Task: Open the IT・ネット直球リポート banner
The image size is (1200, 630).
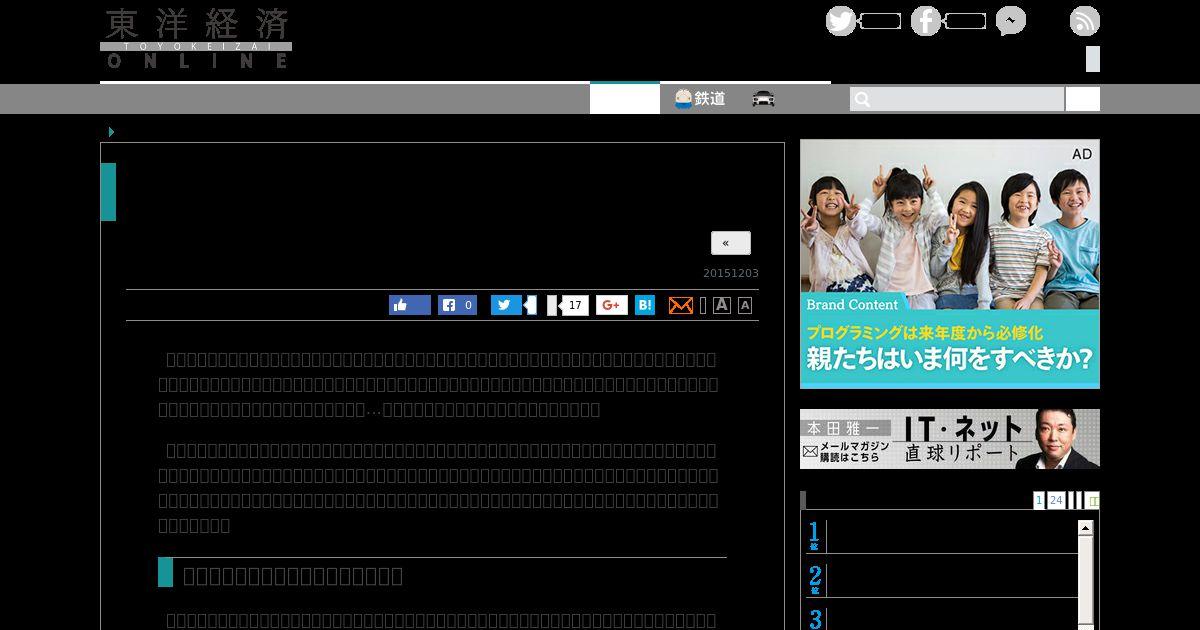Action: (950, 439)
